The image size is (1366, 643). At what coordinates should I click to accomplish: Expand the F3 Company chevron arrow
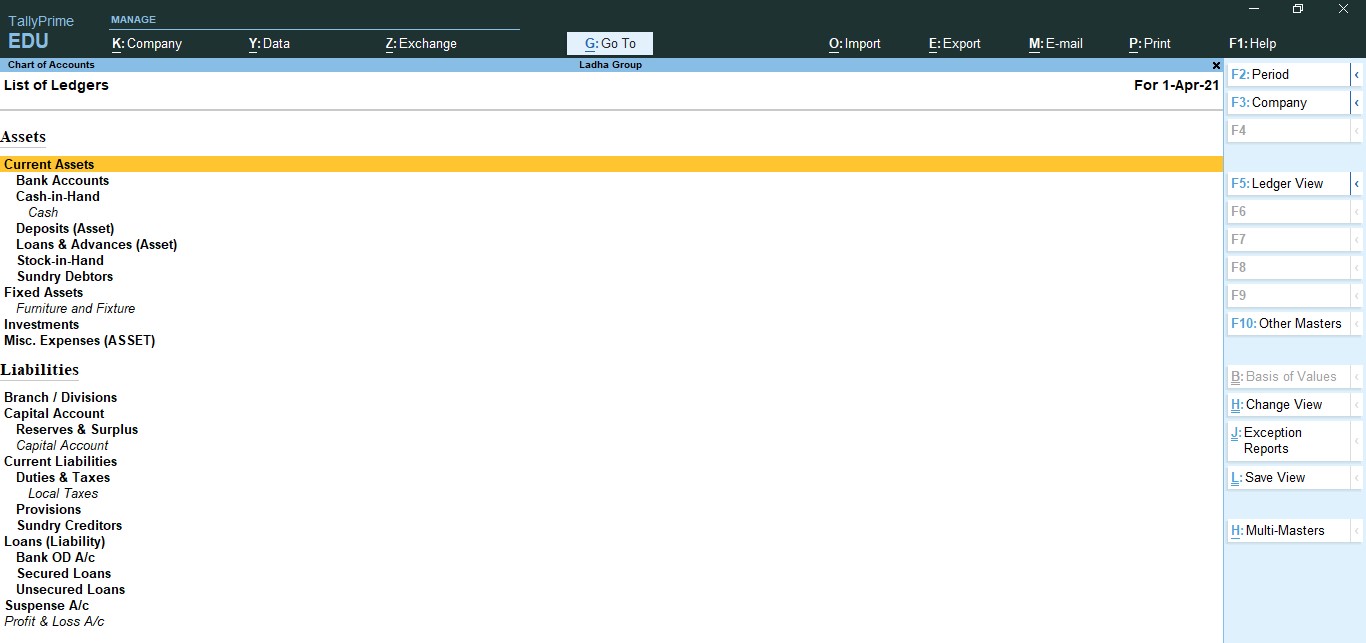click(1357, 103)
